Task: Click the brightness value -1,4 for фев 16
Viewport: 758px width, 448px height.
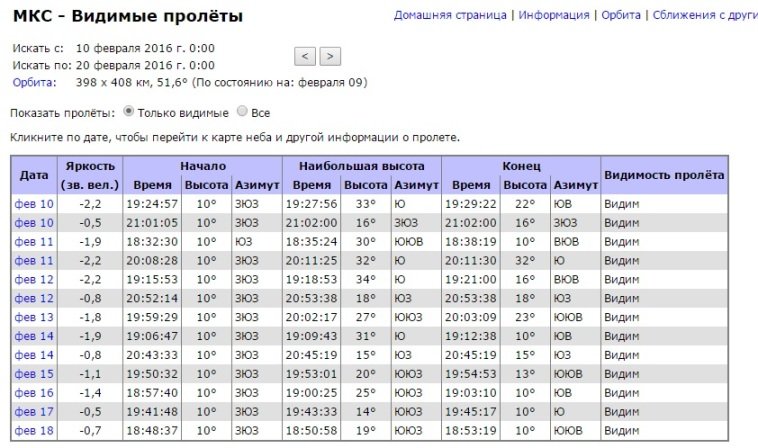Action: coord(90,392)
